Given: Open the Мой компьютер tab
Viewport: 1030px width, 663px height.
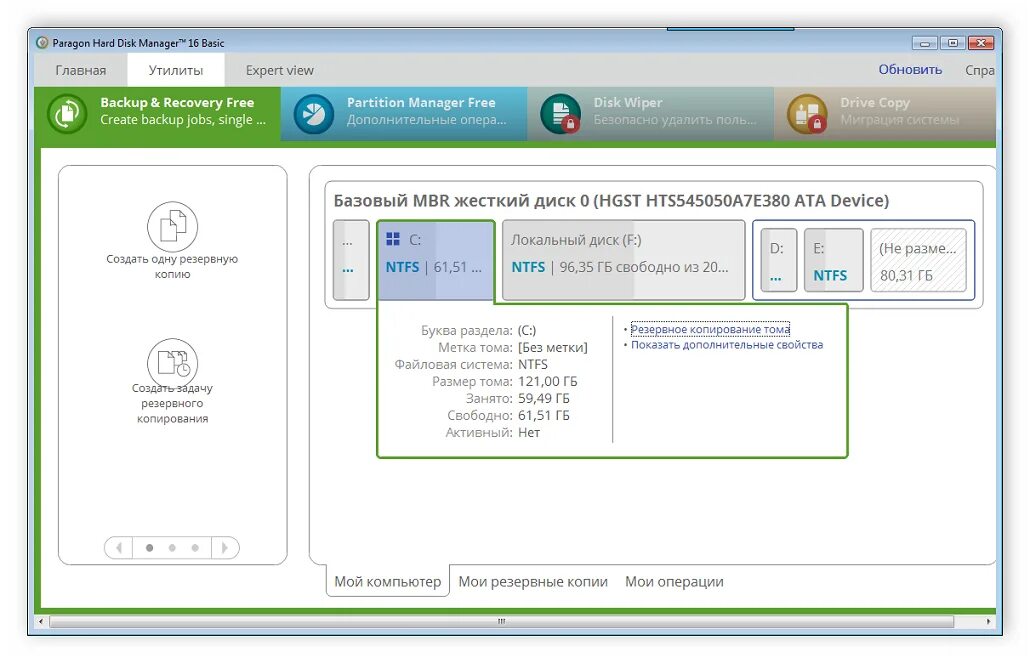Looking at the screenshot, I should [x=388, y=582].
